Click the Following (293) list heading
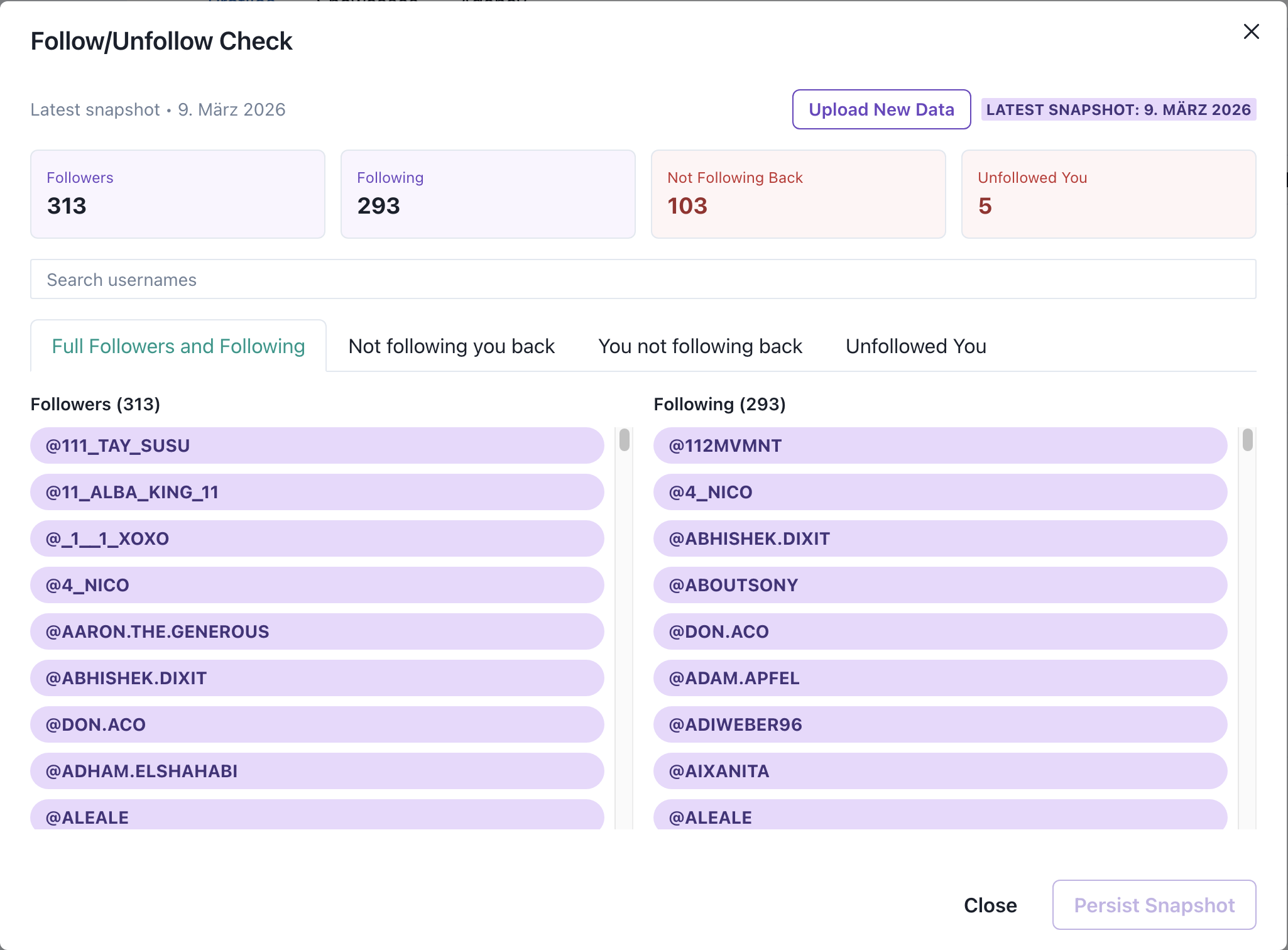 [x=719, y=404]
